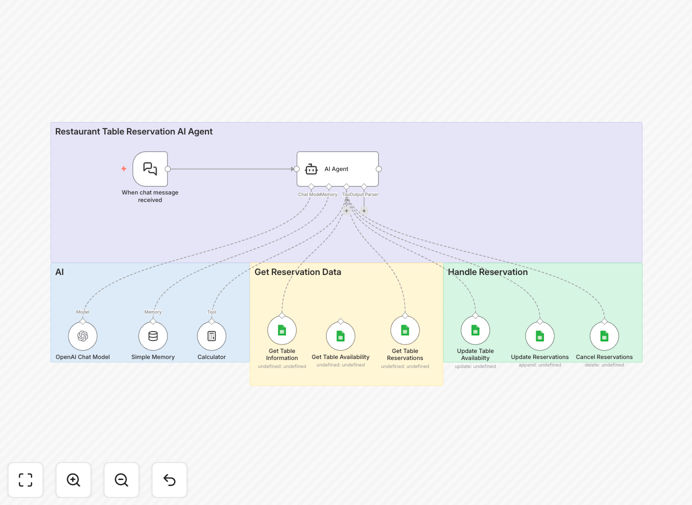Screen dimensions: 692x505
Task: Open the Get Table Information node
Action: click(282, 330)
